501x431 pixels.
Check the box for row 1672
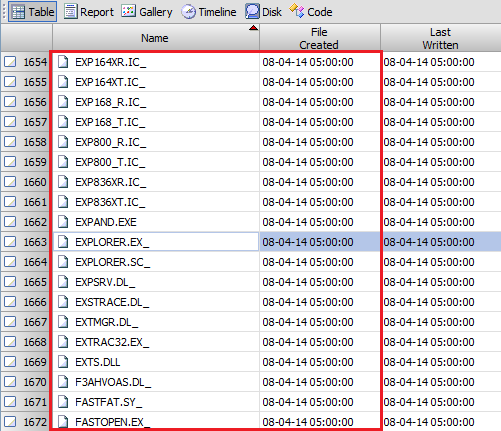pyautogui.click(x=10, y=422)
